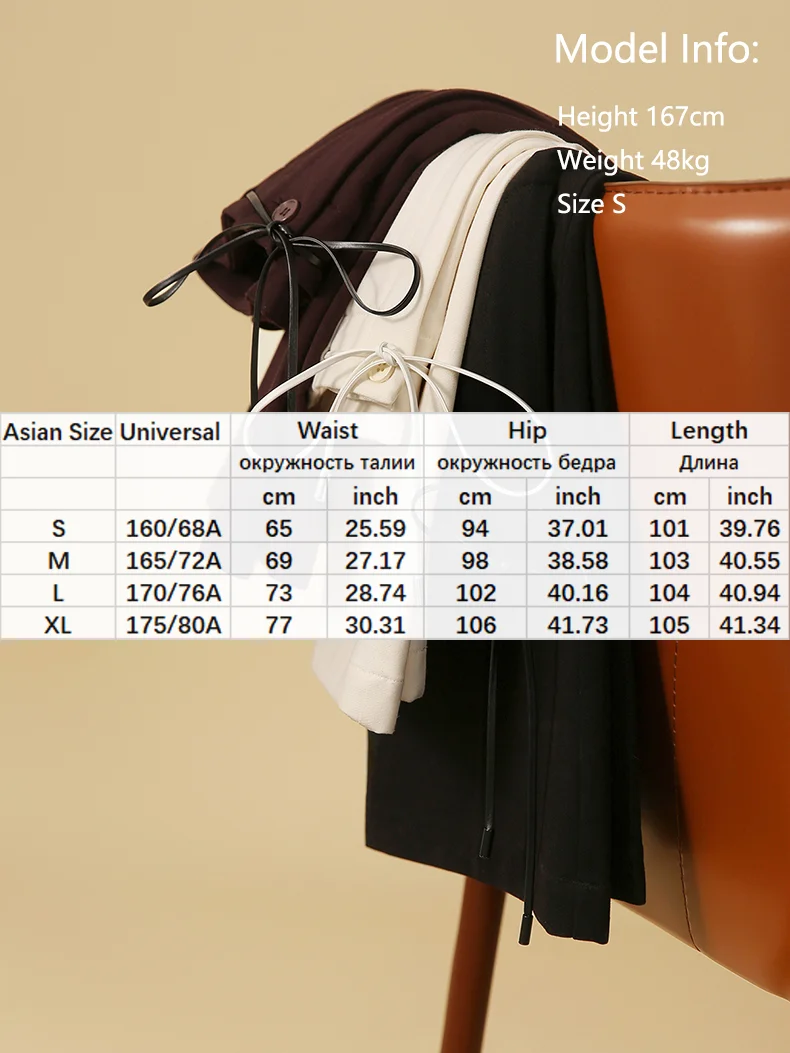Click hip value '106' cm
790x1053 pixels.
point(476,625)
